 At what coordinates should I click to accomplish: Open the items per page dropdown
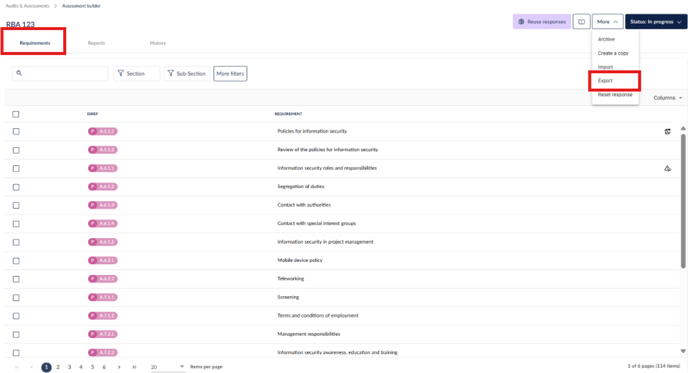tap(167, 367)
